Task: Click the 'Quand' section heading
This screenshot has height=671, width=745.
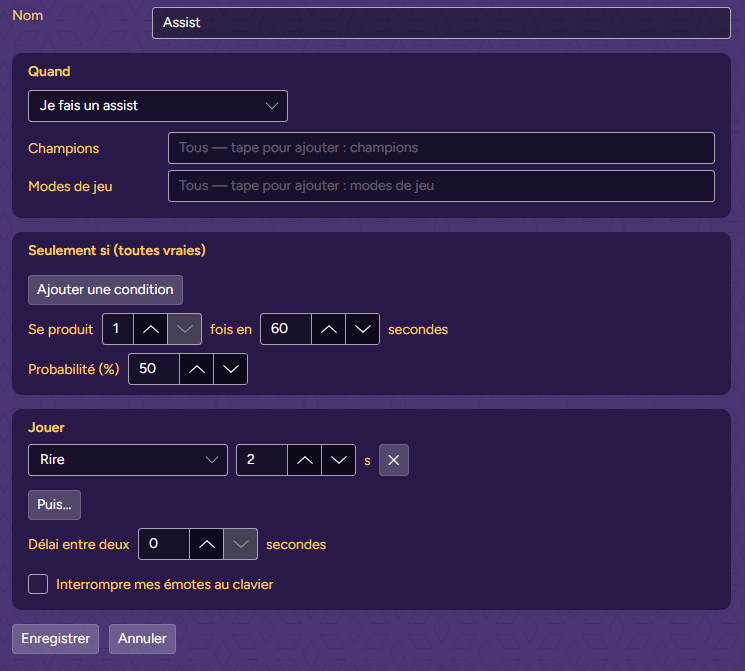Action: [49, 72]
